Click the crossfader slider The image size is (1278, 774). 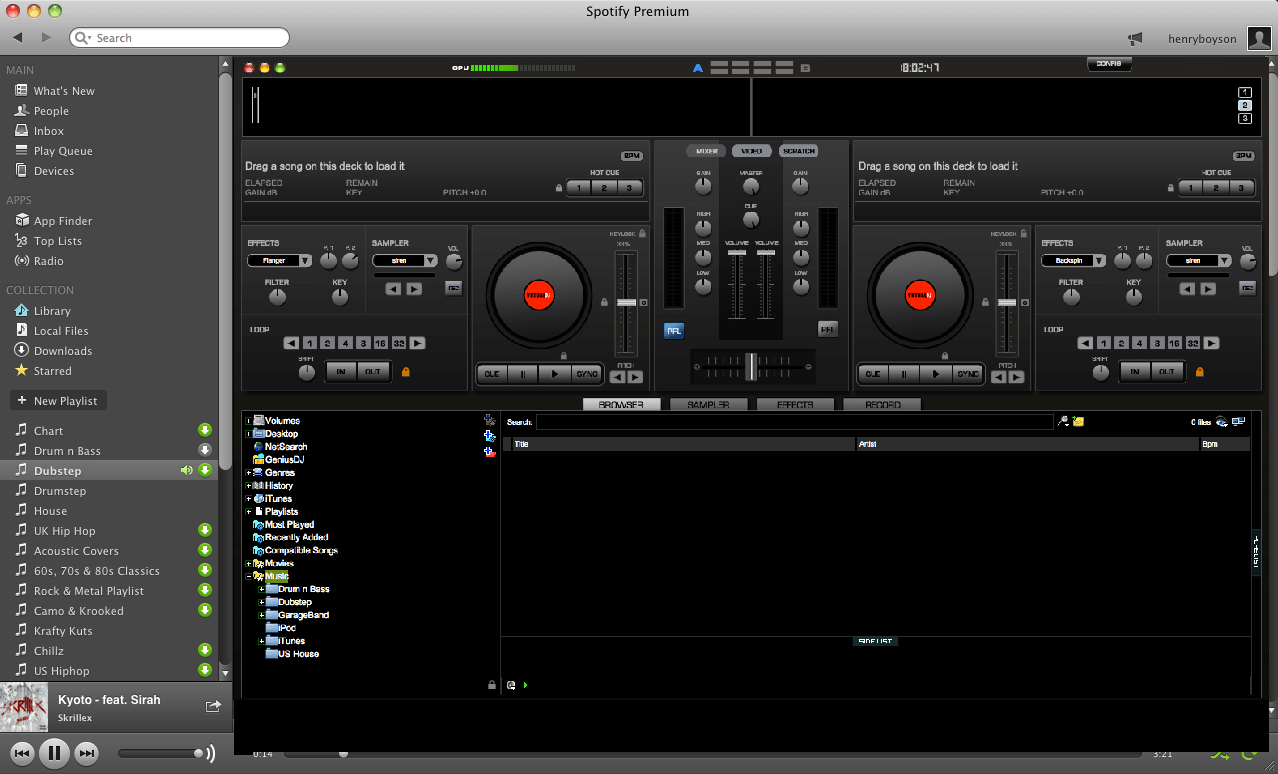(x=751, y=367)
